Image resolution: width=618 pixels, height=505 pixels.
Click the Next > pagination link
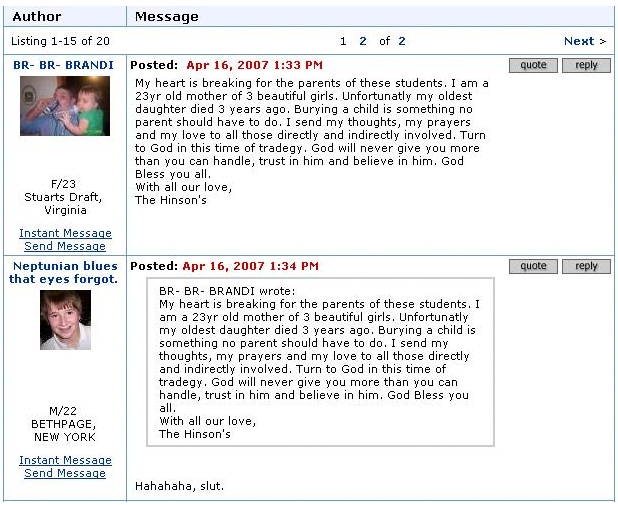point(585,41)
